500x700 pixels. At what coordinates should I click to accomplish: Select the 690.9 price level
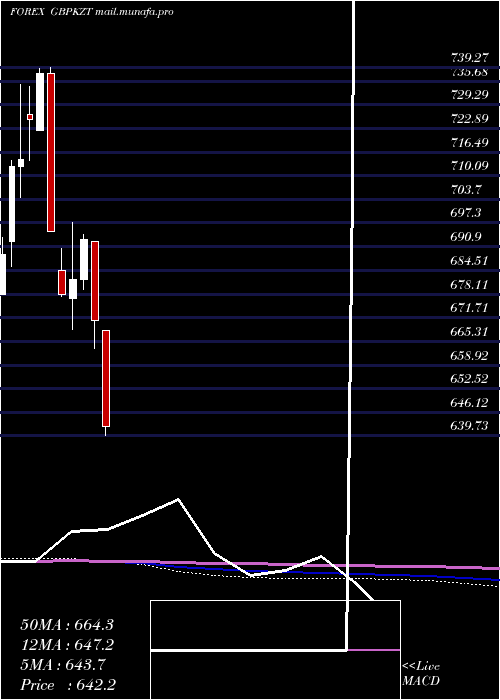click(466, 237)
